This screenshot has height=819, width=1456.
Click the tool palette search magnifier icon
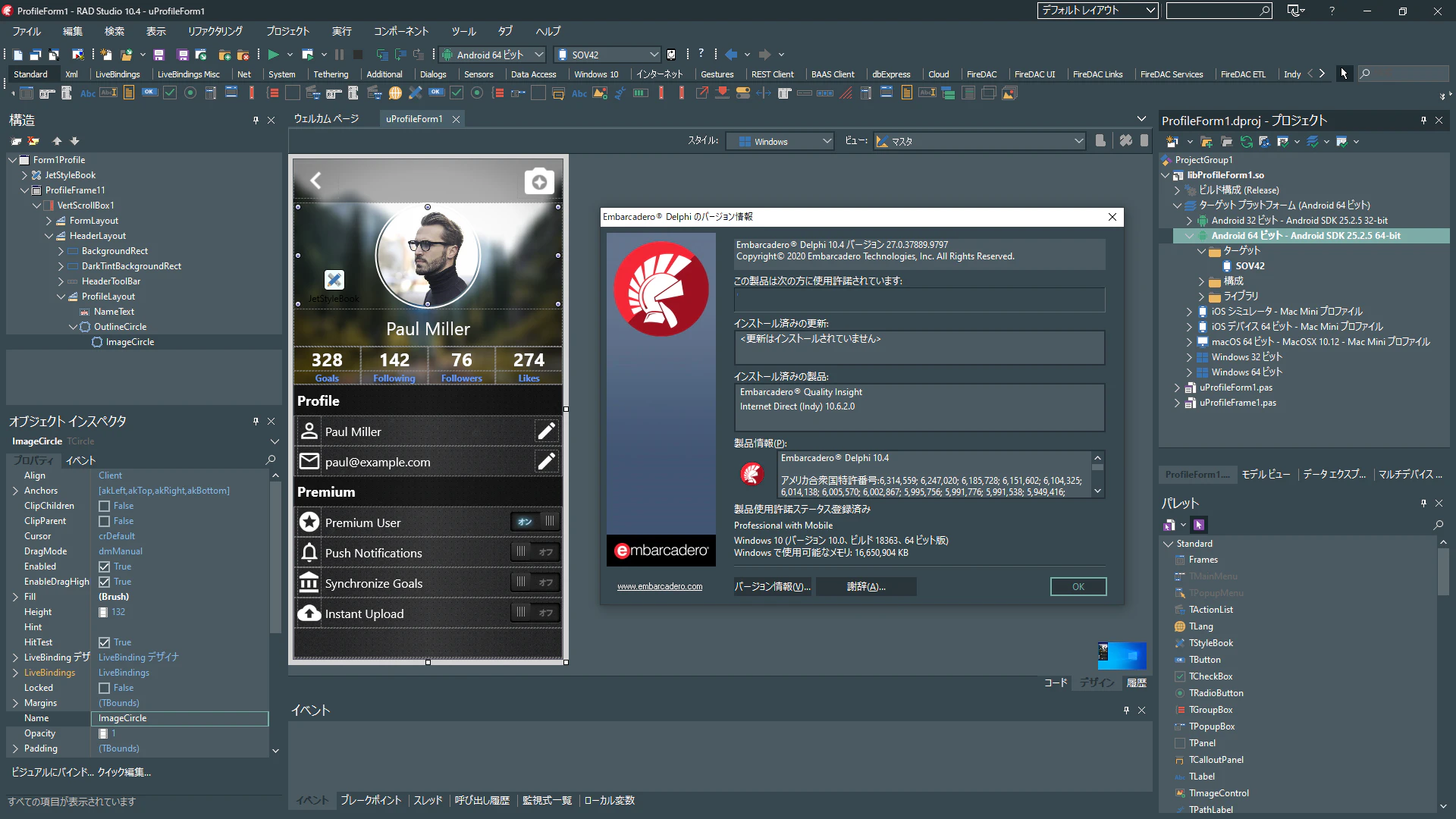tap(1365, 74)
